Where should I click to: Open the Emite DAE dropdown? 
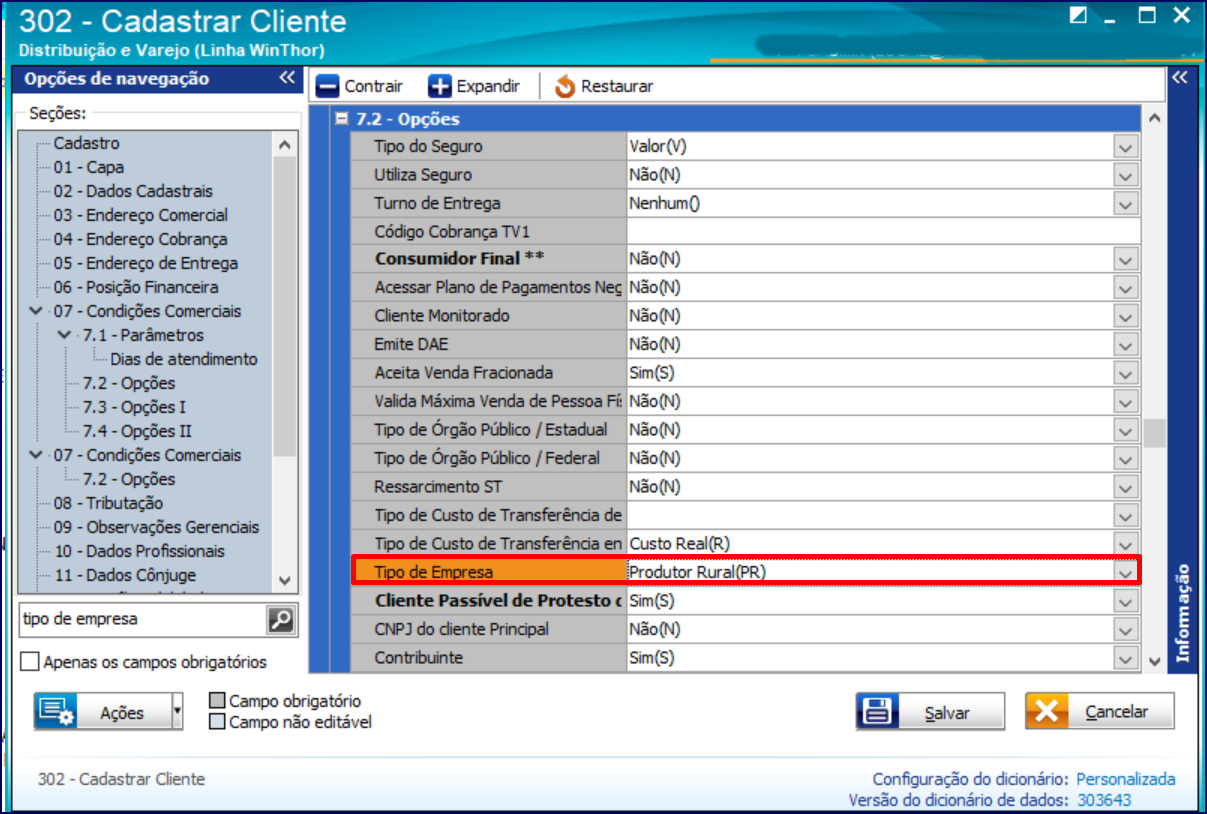[1127, 344]
